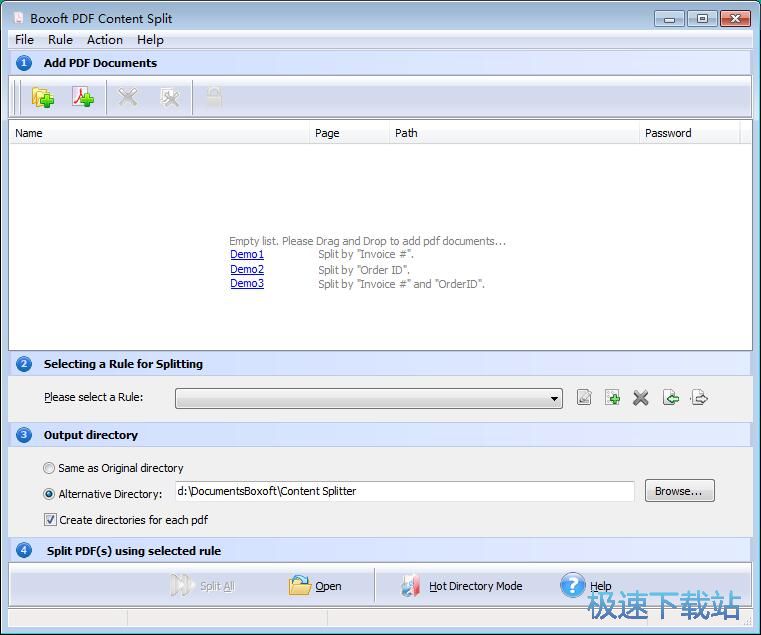Select Same as Original directory option
The height and width of the screenshot is (635, 761).
pos(49,468)
